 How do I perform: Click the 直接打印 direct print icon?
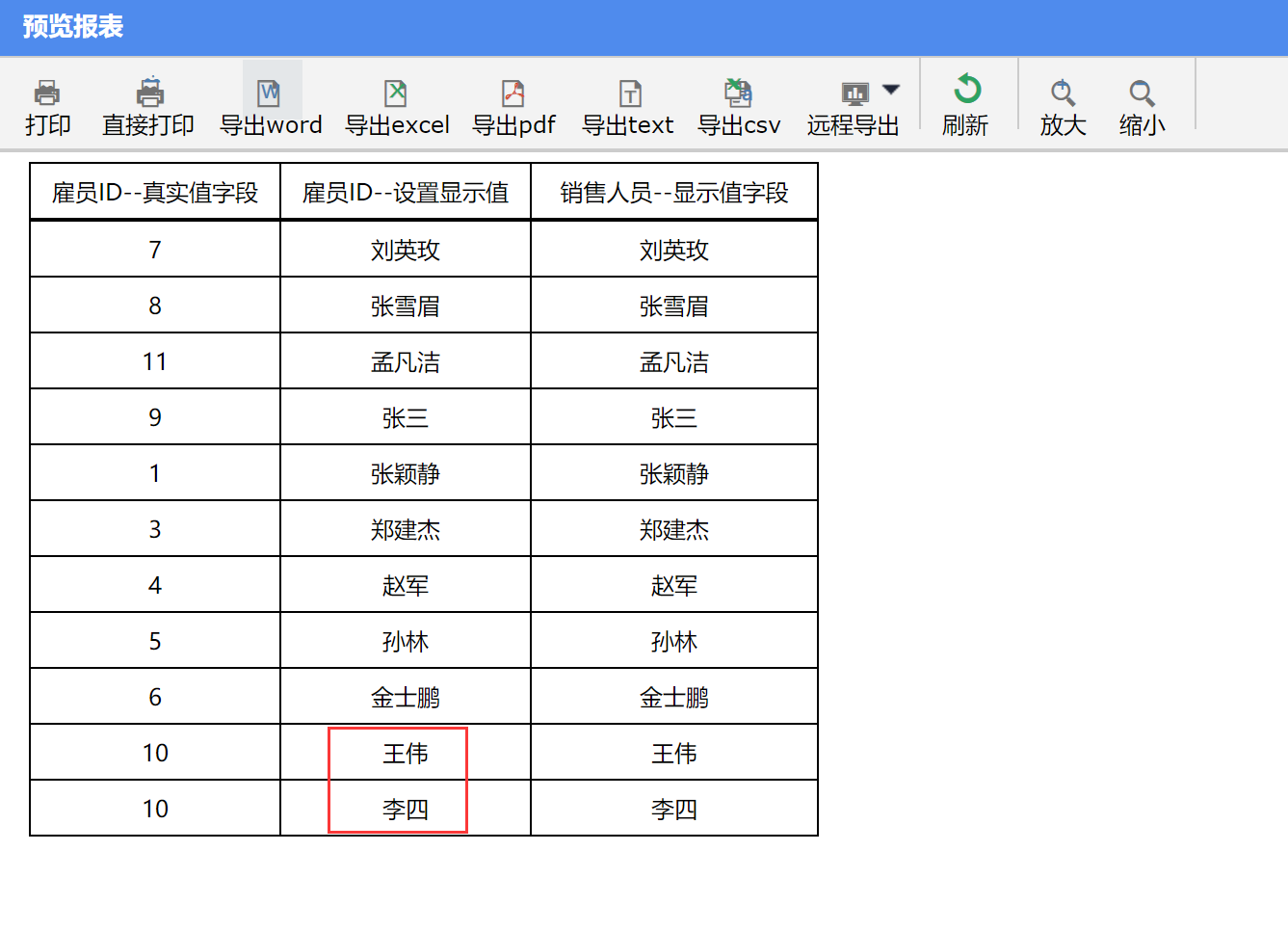coord(148,93)
